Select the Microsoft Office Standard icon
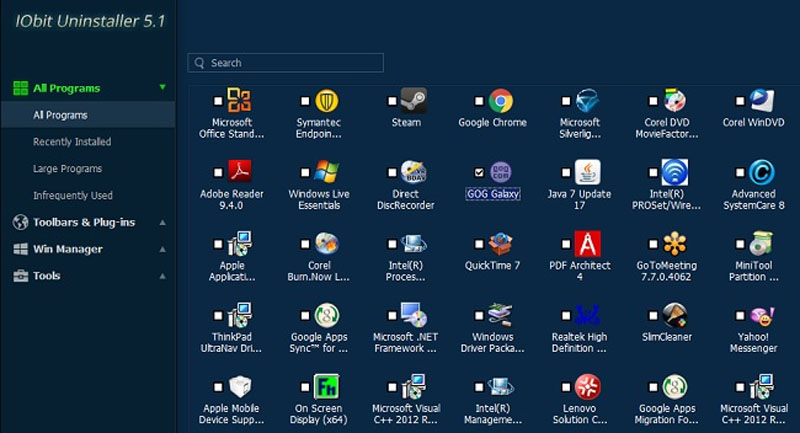 (240, 100)
